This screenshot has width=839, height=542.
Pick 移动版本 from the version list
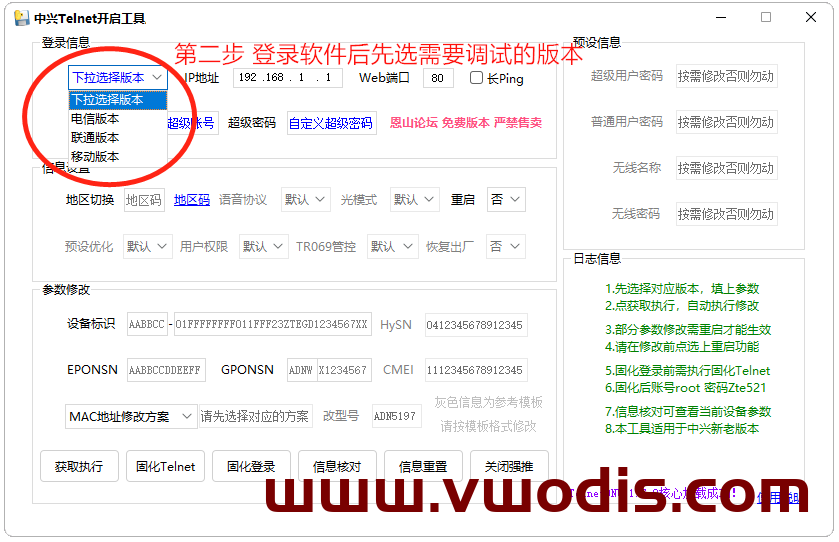(118, 157)
